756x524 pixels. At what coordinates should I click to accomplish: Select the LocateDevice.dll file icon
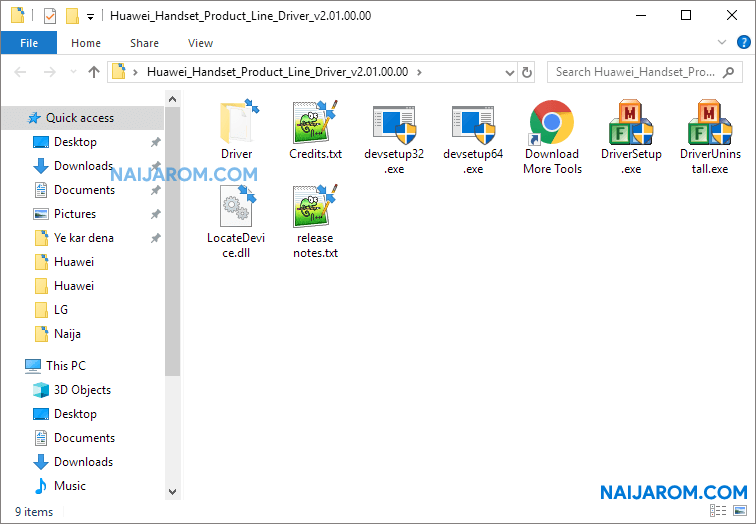pos(238,206)
